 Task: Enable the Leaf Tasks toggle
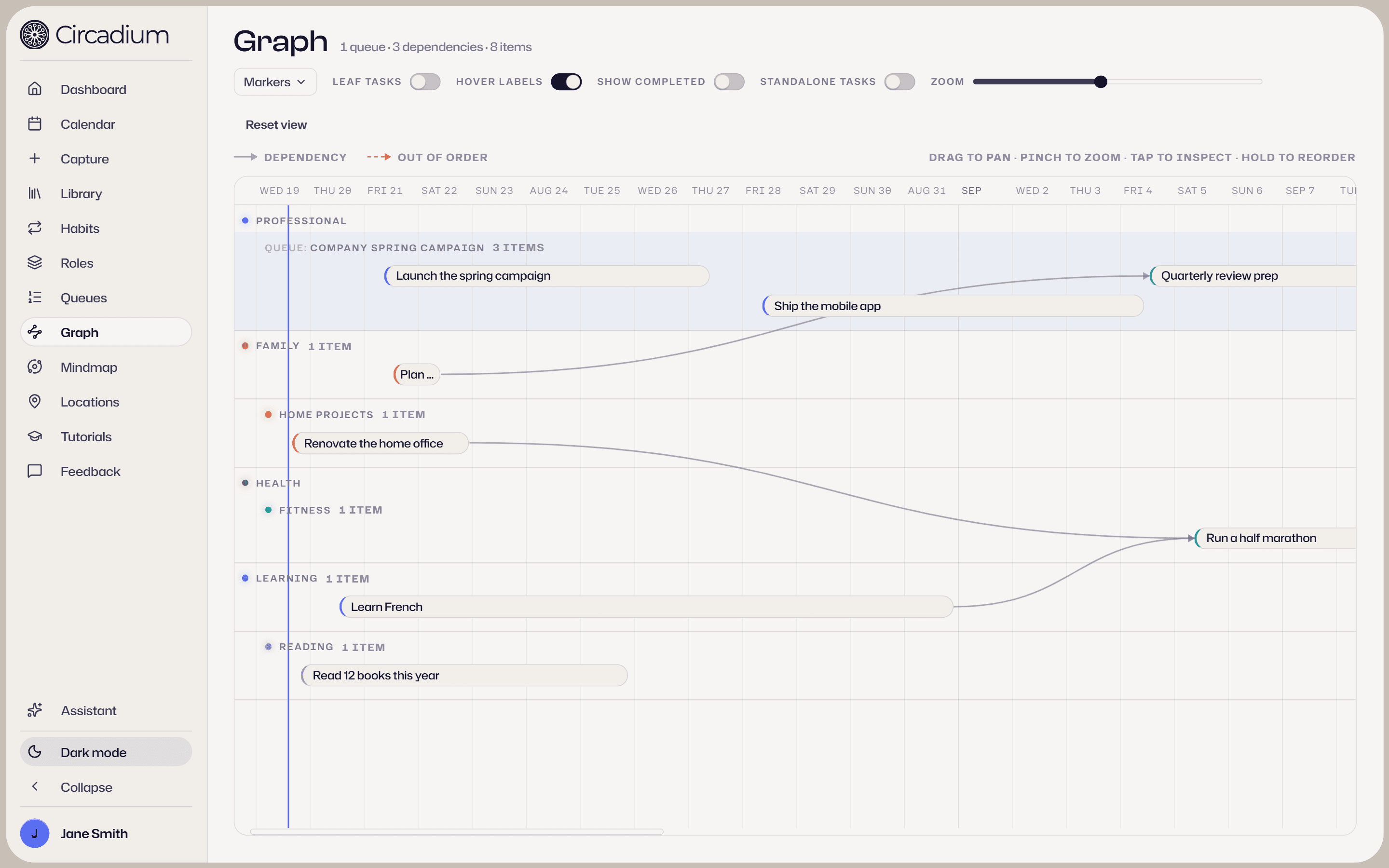coord(425,81)
